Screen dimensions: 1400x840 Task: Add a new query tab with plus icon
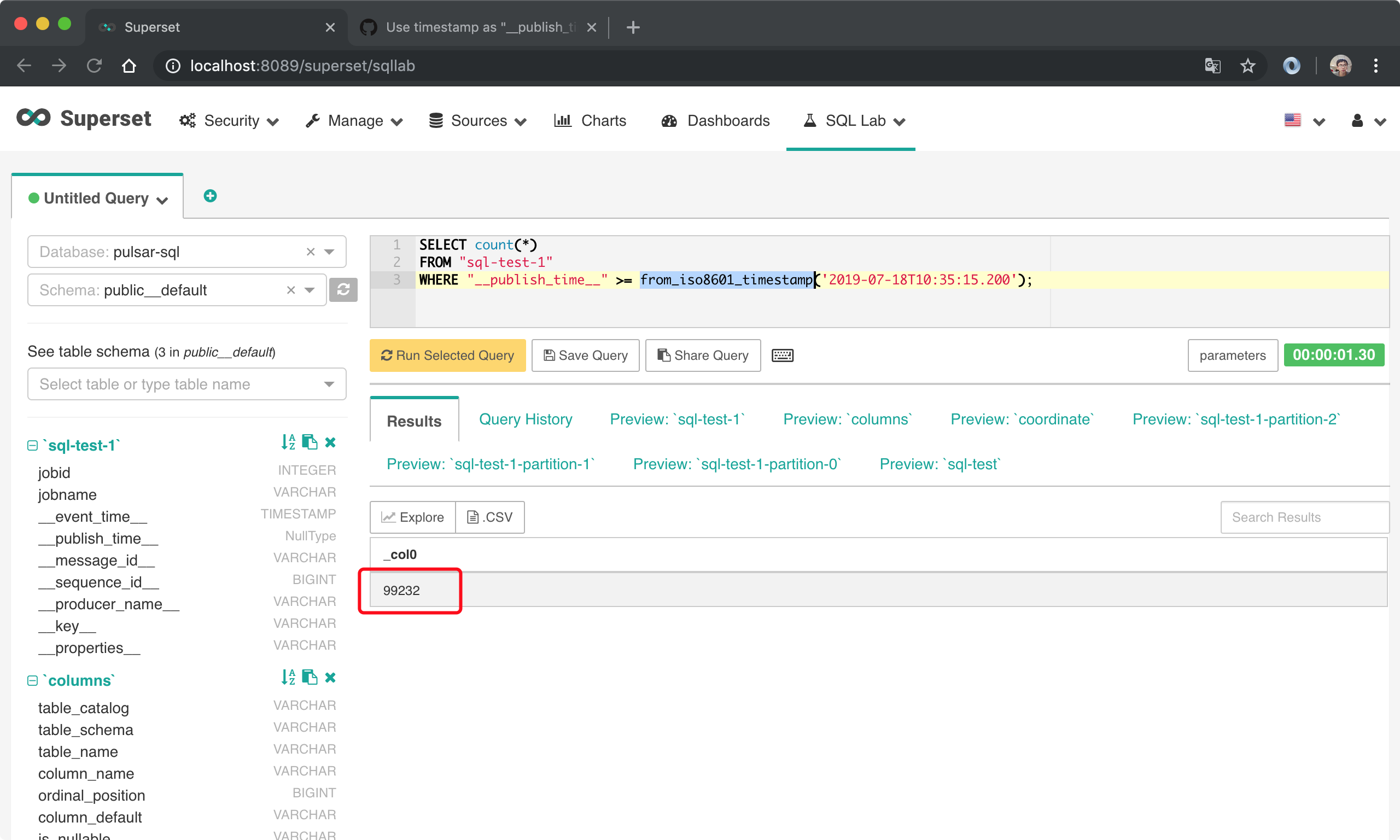tap(210, 196)
